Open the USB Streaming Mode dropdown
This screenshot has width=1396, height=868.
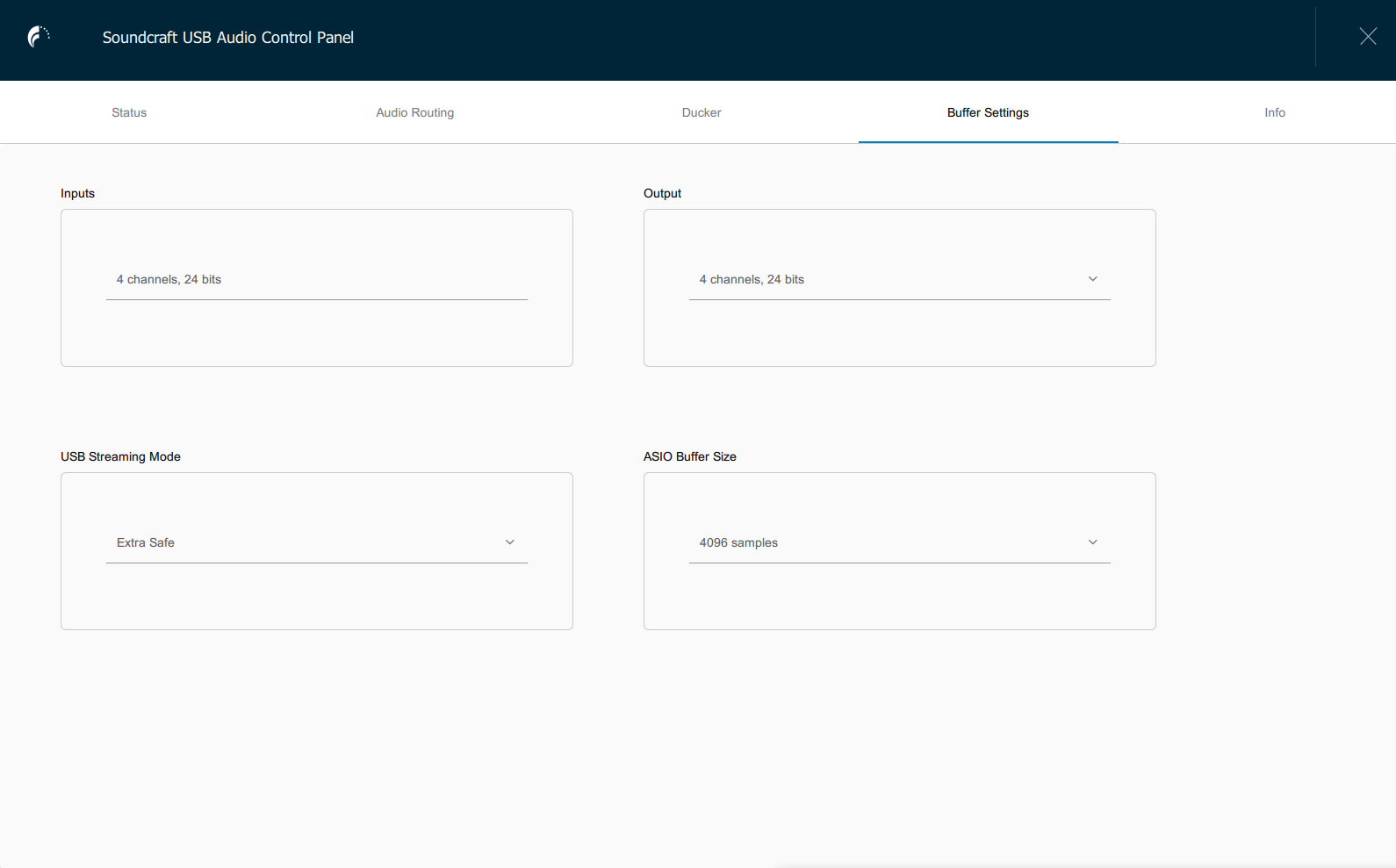point(317,542)
